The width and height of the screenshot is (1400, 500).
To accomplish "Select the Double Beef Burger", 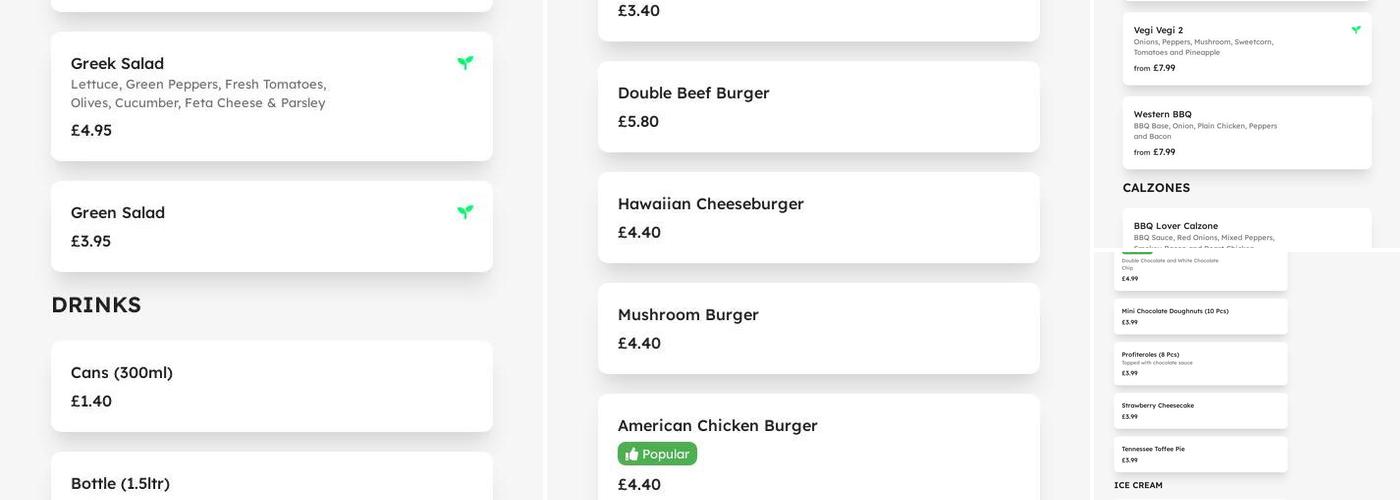I will pos(818,106).
